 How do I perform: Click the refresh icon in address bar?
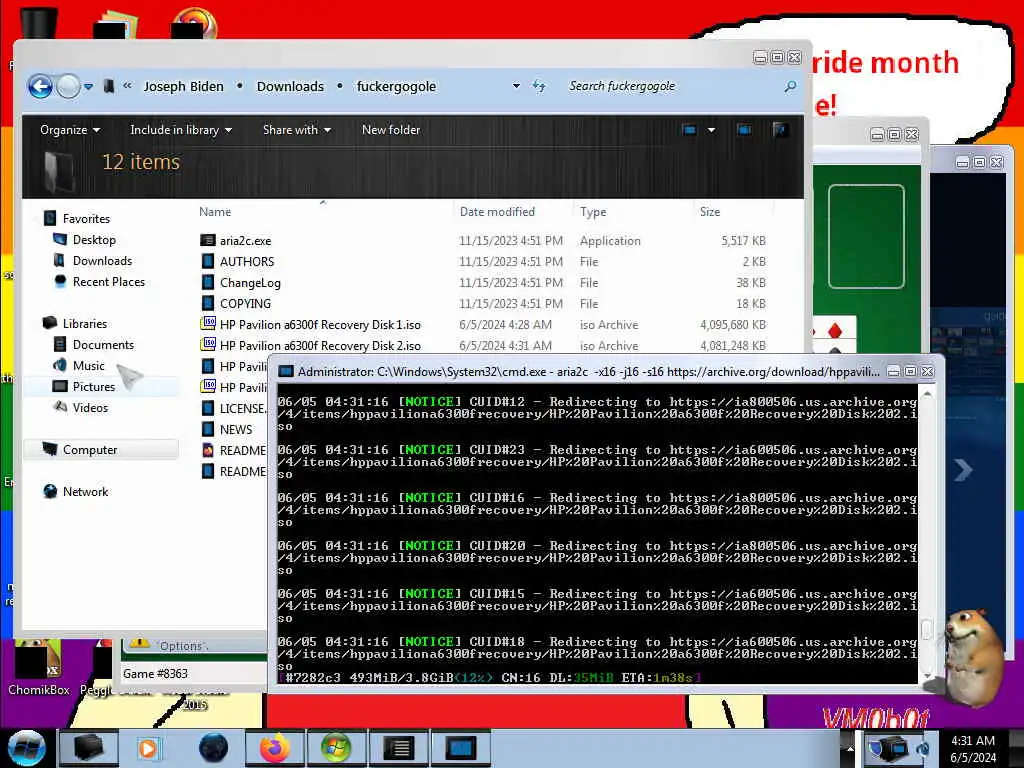point(539,86)
